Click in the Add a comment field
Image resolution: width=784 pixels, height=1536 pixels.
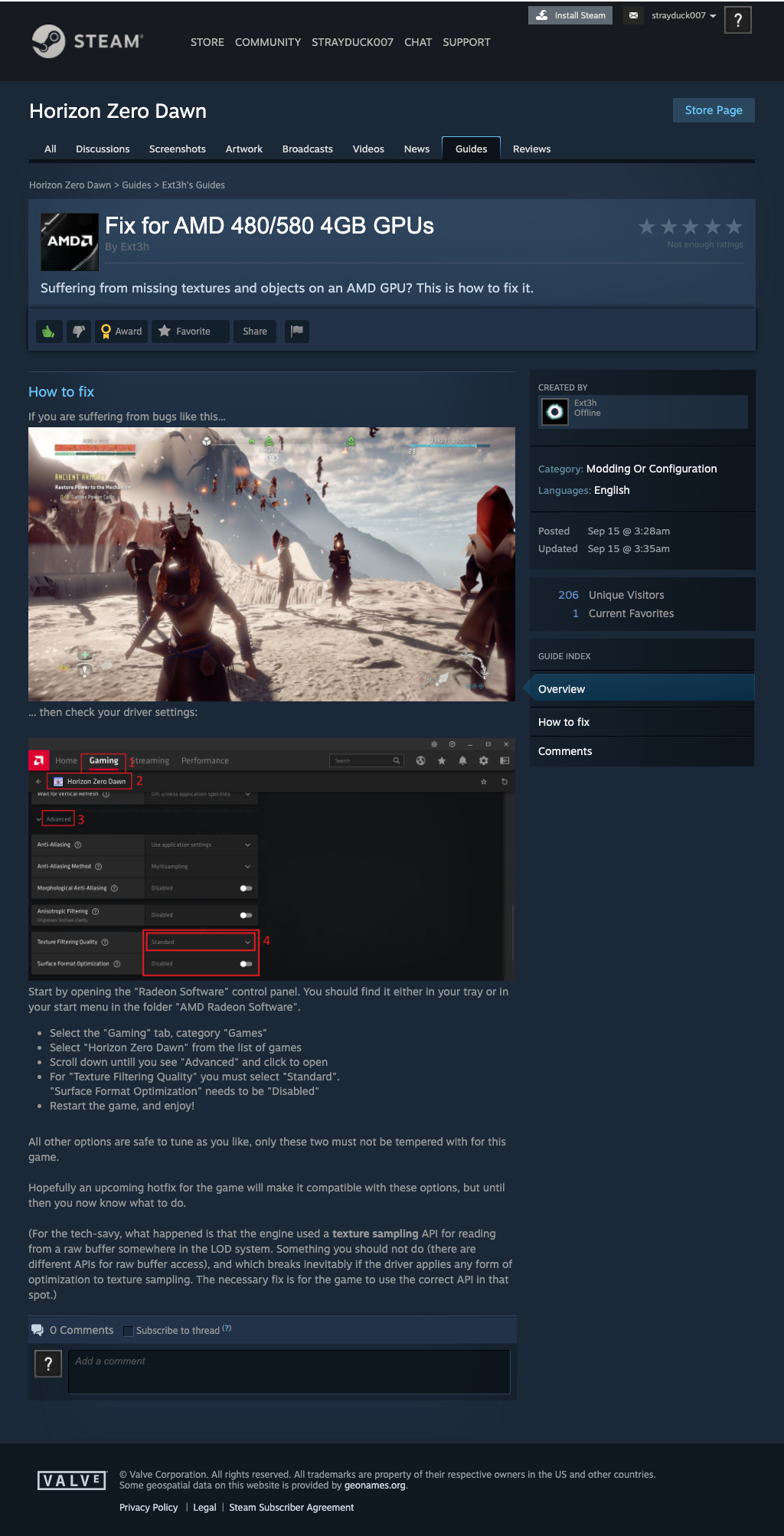click(289, 1371)
